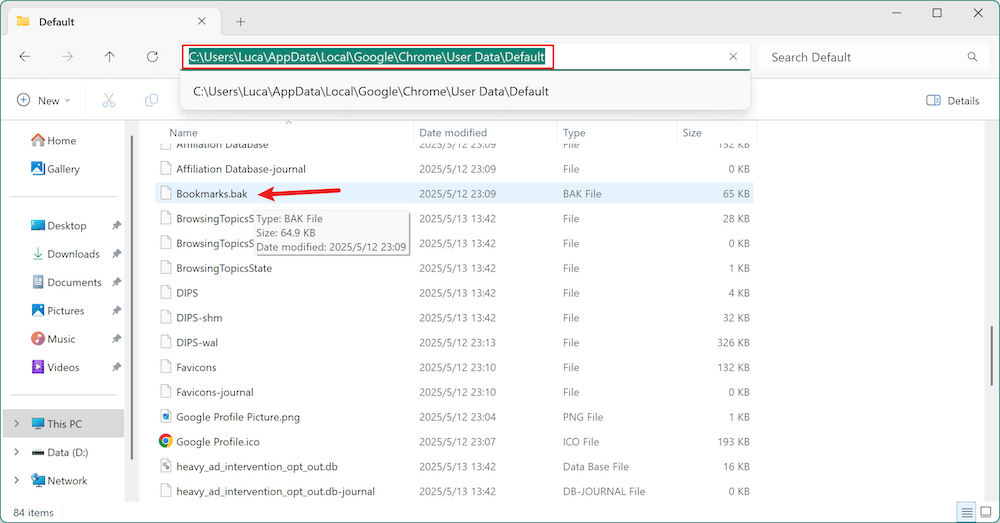The width and height of the screenshot is (1000, 523).
Task: Close the Default tab
Action: coord(202,21)
